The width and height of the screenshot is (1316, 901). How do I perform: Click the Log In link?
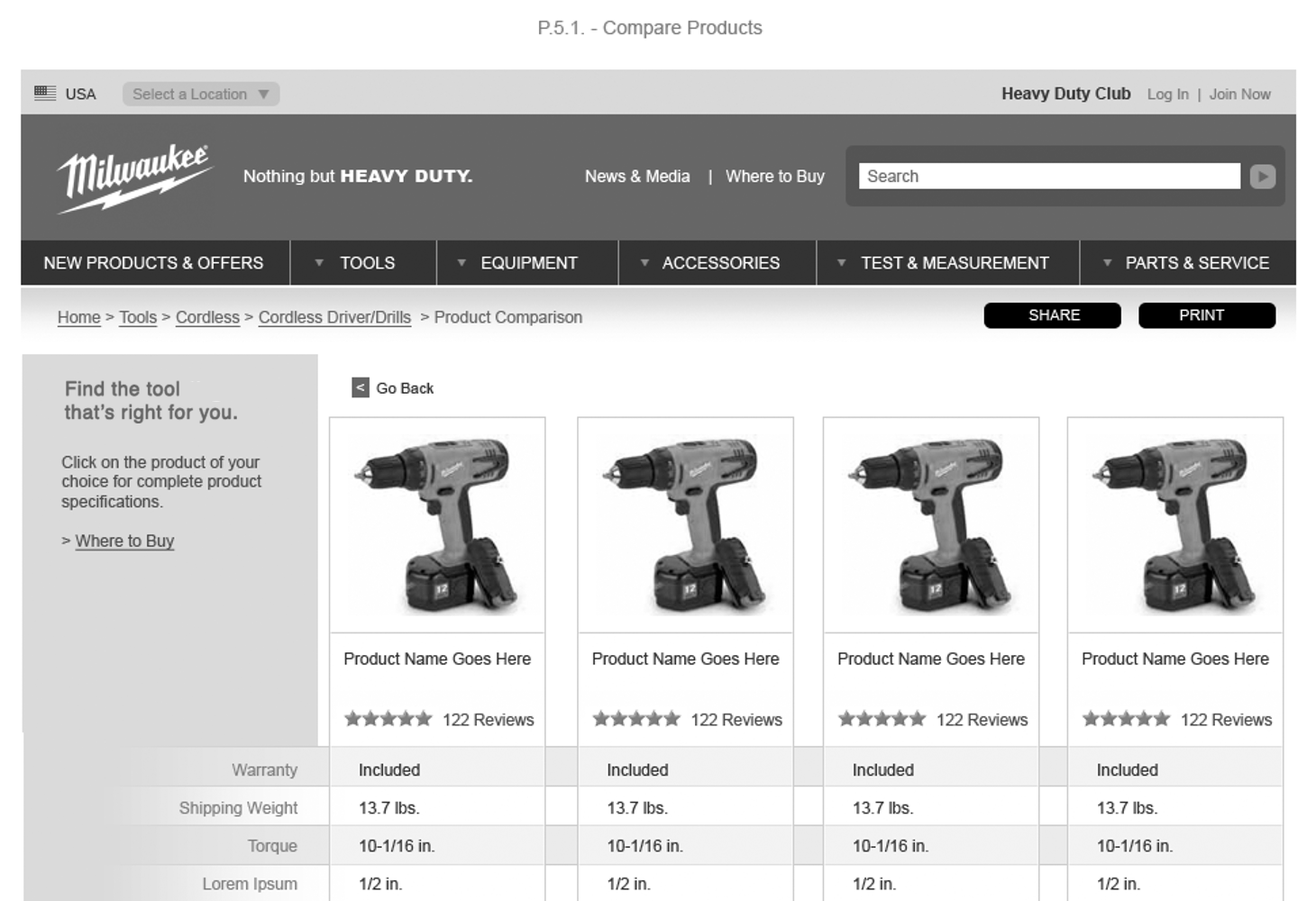tap(1167, 95)
